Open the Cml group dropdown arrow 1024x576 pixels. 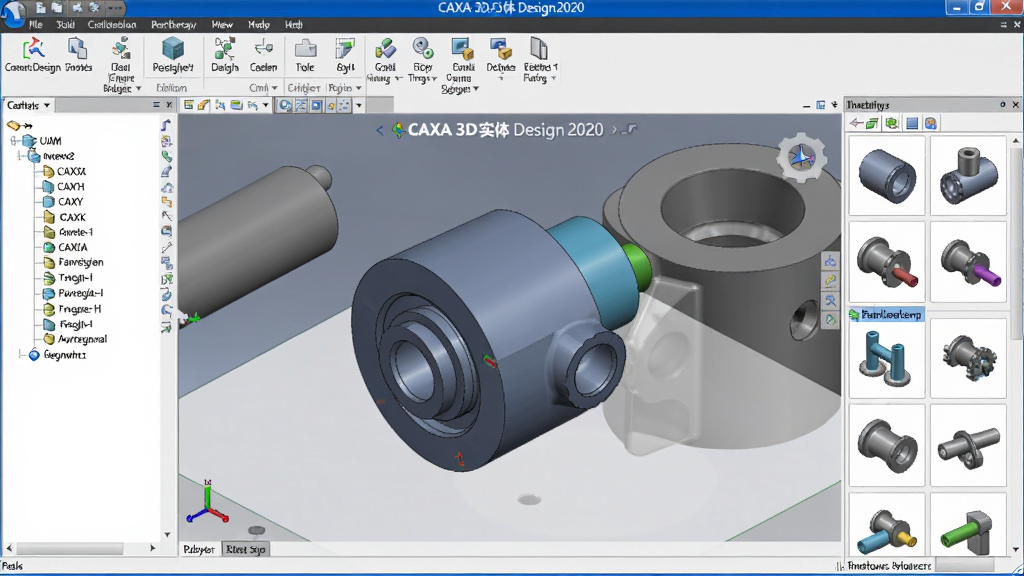(274, 88)
